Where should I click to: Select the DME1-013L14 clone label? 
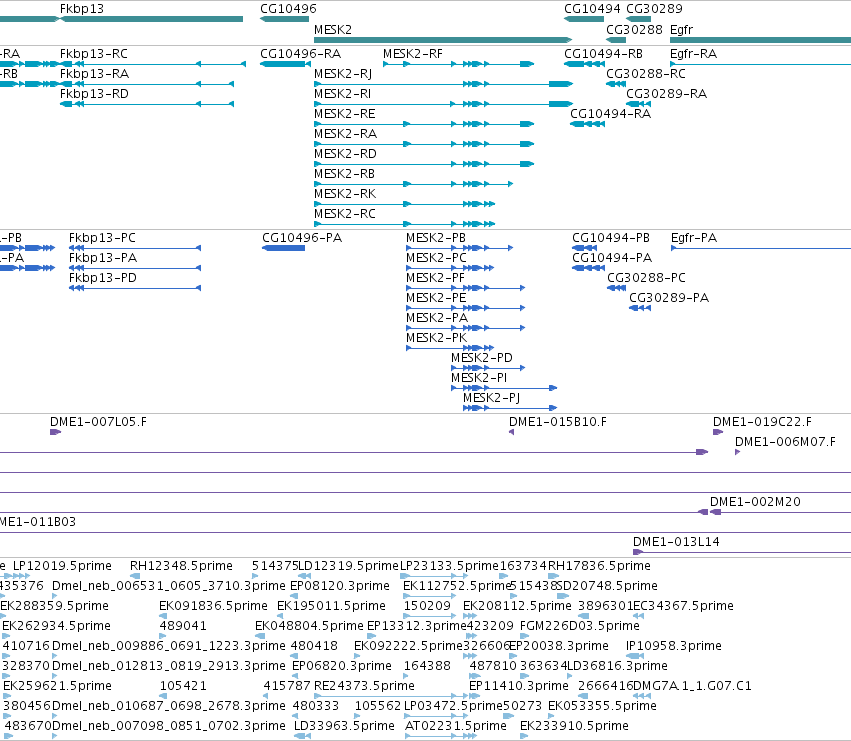[676, 542]
